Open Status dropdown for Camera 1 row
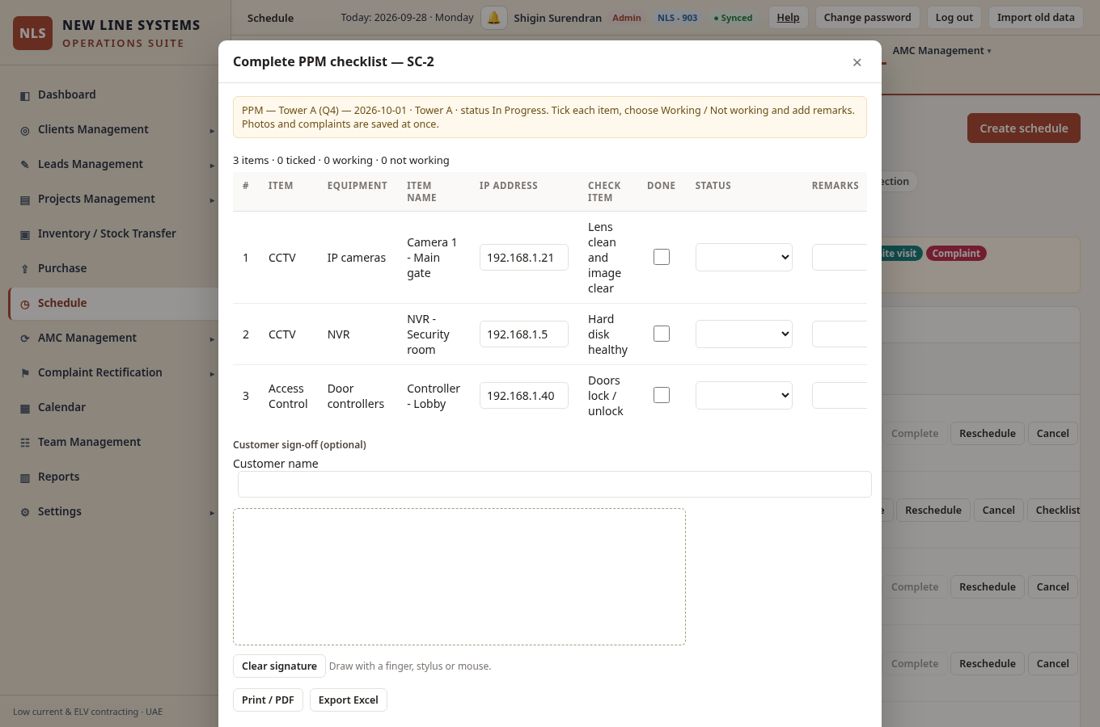 (x=744, y=257)
